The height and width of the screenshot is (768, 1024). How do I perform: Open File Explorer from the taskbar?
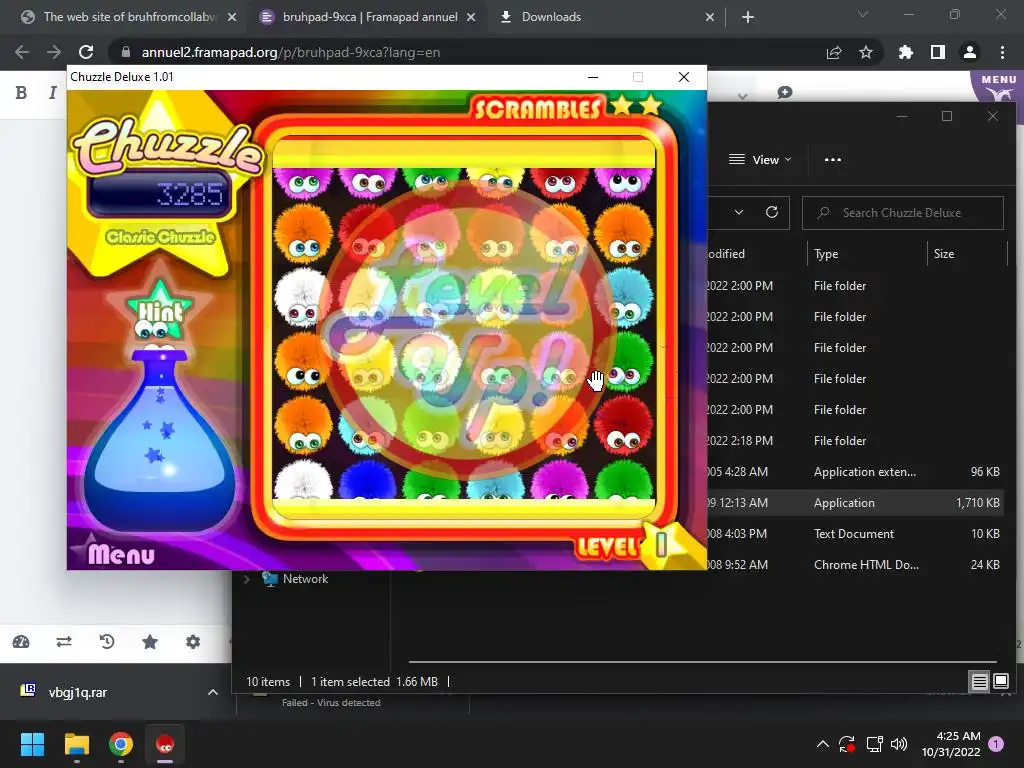coord(76,744)
